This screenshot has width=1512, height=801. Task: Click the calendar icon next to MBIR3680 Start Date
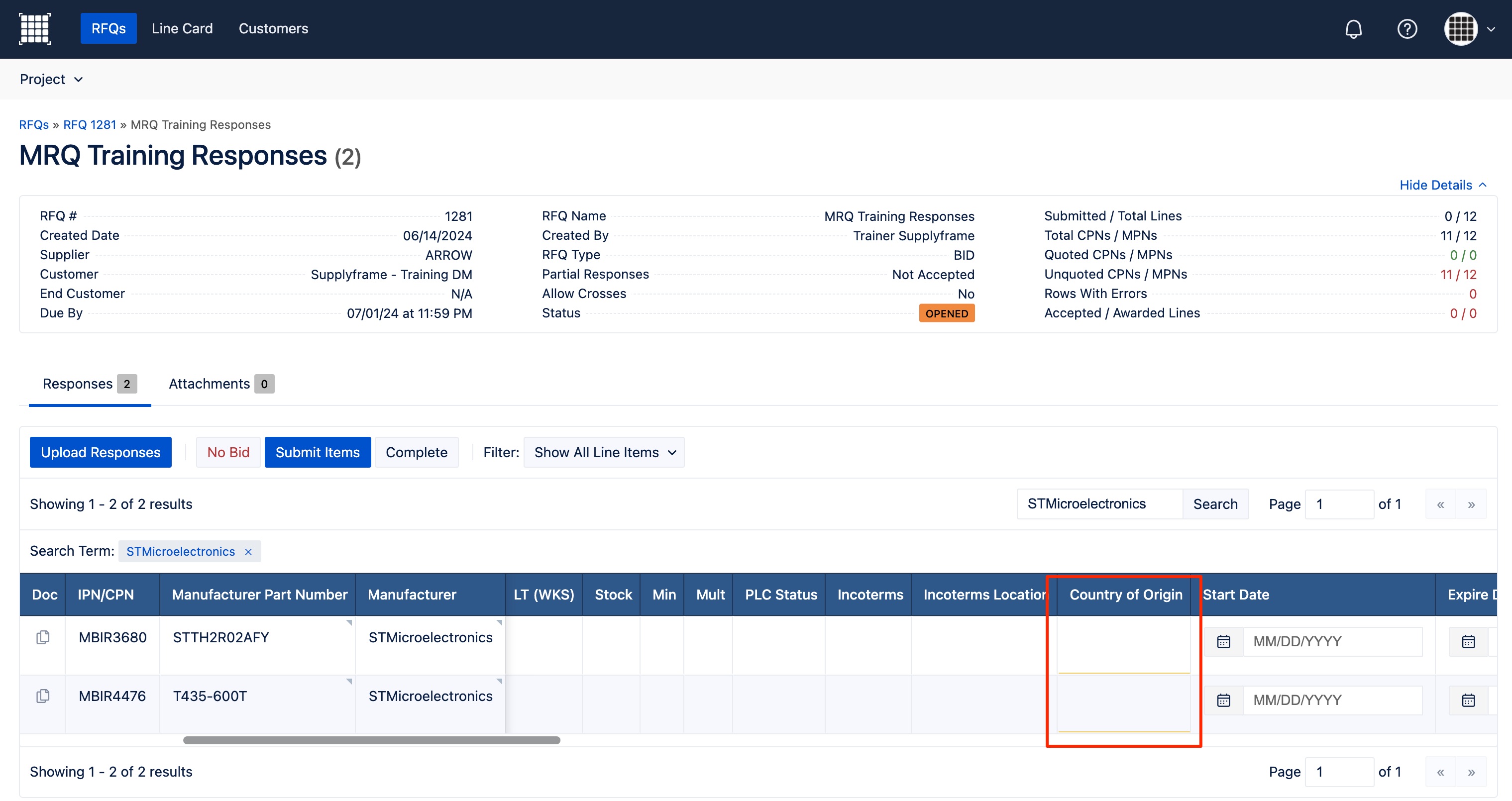click(1224, 641)
